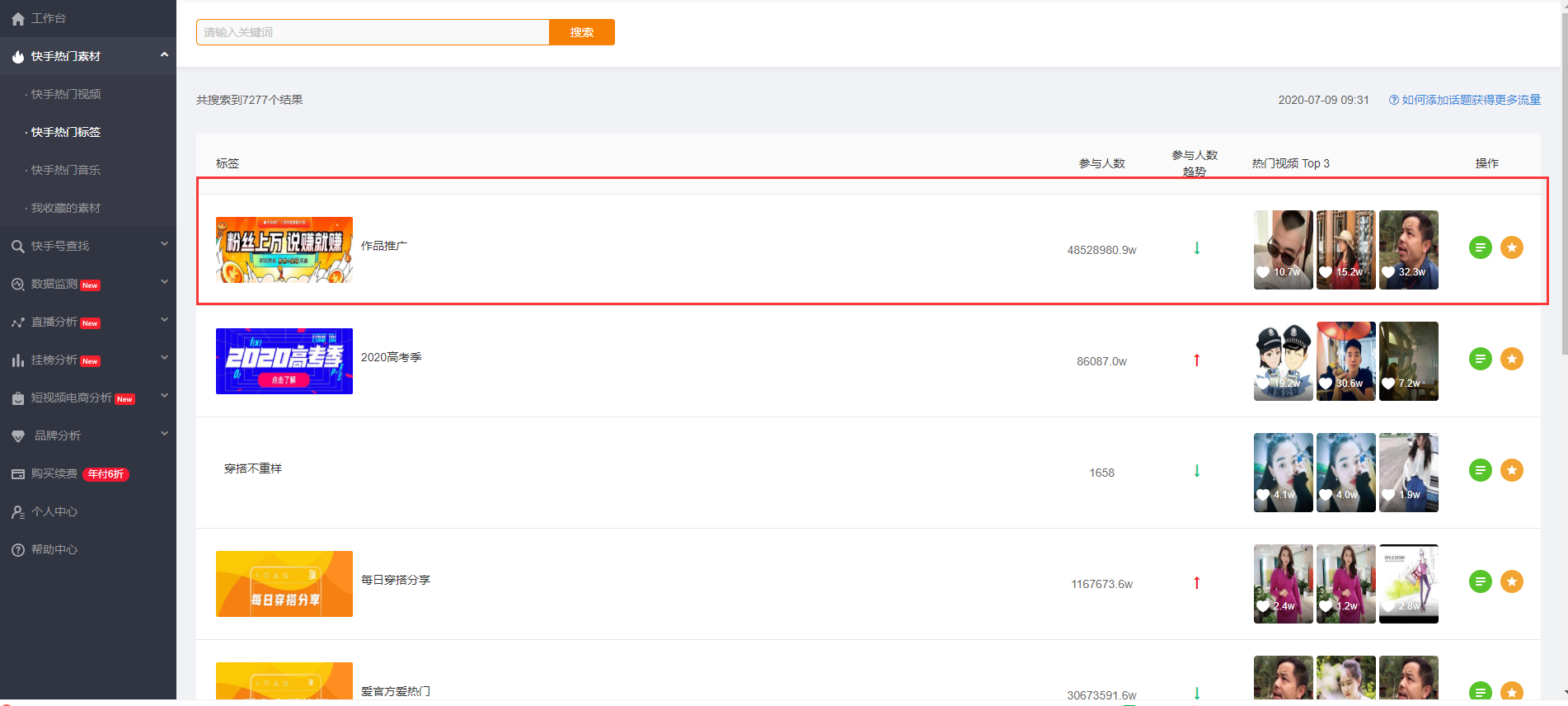
Task: Open 如何添加话题获得更多流量 link
Action: coord(1465,100)
